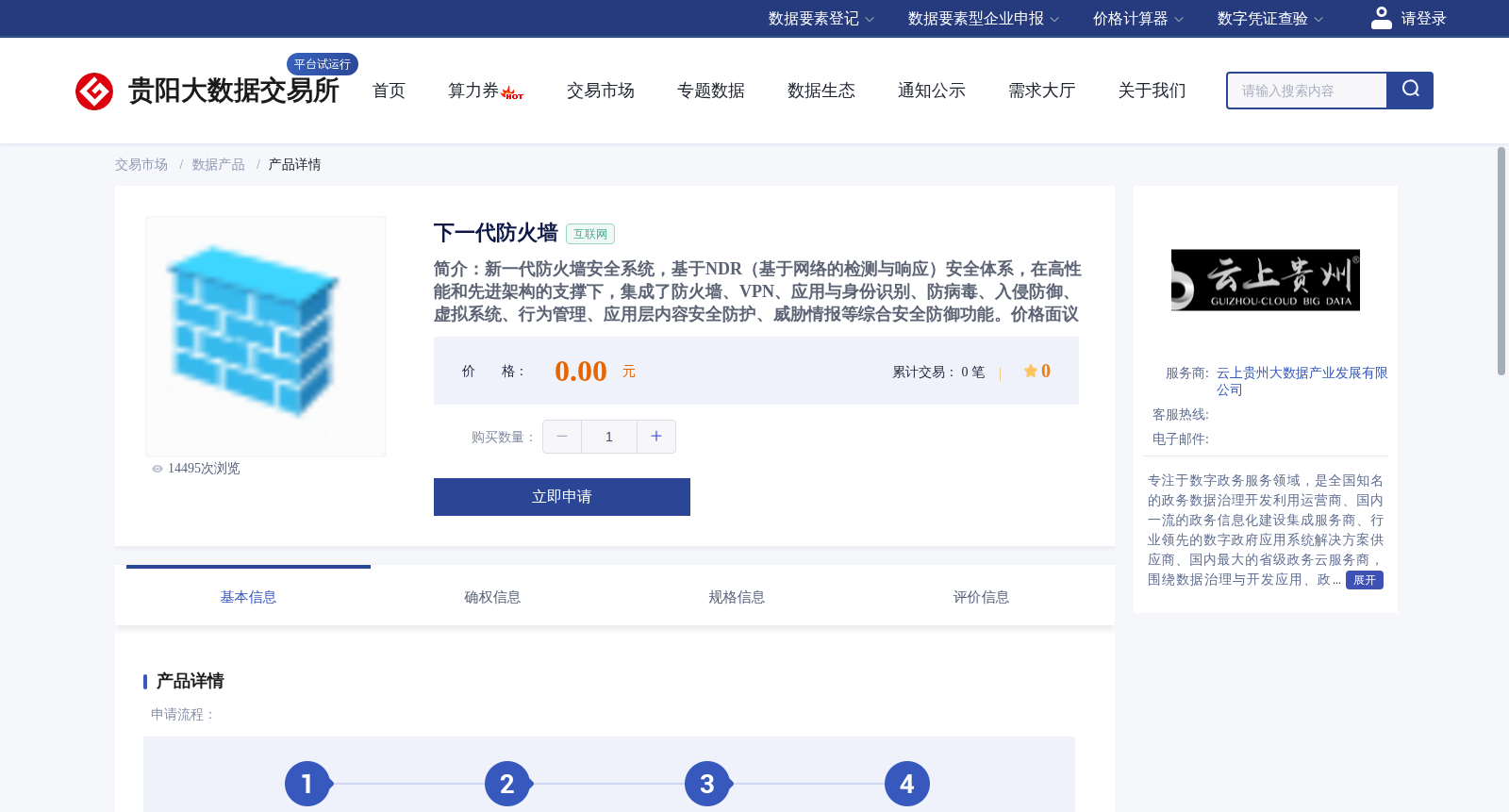Image resolution: width=1509 pixels, height=812 pixels.
Task: Expand provider description with 展开 button
Action: pos(1365,580)
